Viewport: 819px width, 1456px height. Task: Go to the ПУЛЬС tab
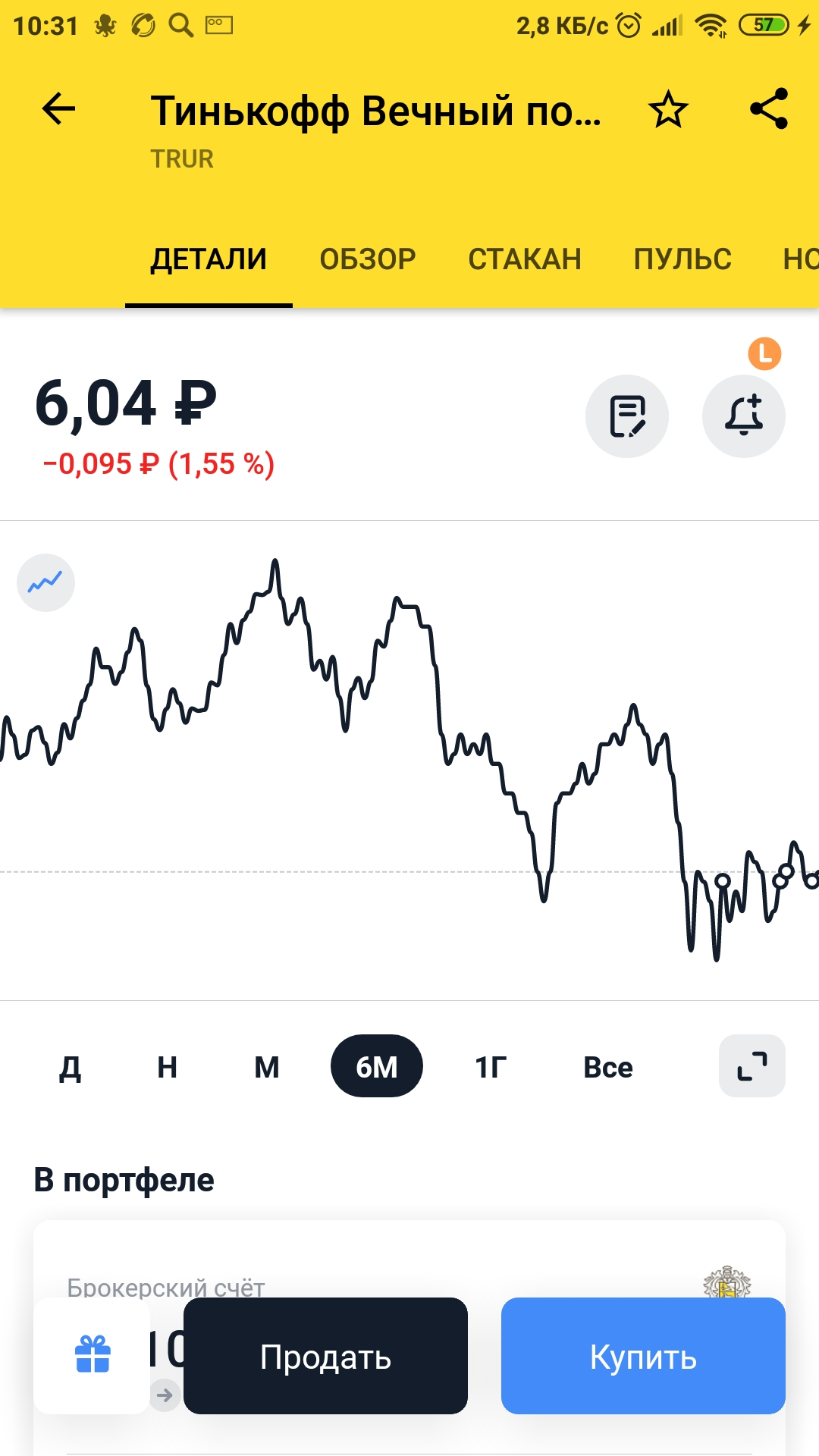[x=682, y=259]
